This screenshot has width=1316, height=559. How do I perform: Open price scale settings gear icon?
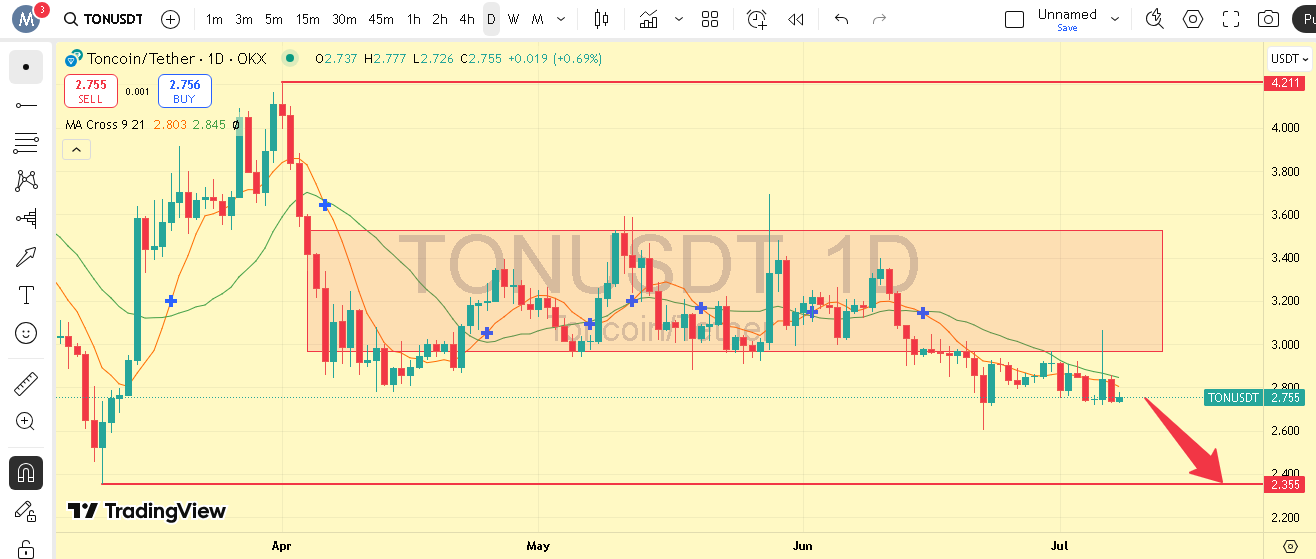pos(1290,547)
